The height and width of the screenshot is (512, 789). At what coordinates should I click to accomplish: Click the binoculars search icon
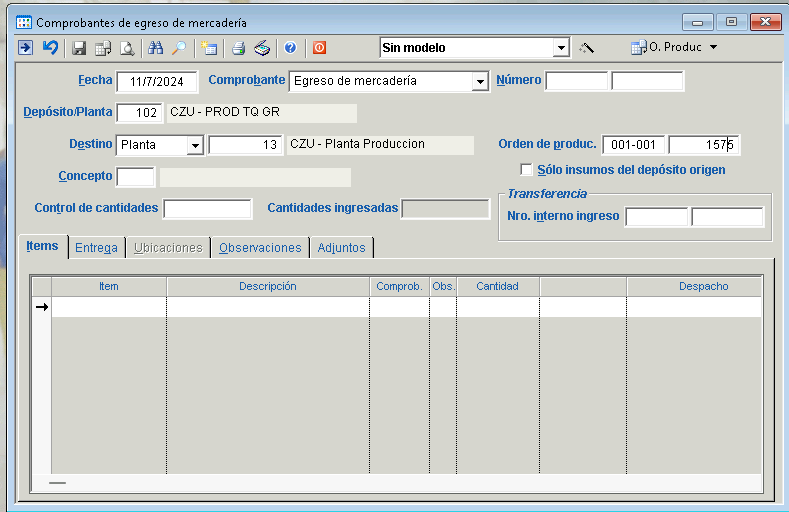(155, 47)
